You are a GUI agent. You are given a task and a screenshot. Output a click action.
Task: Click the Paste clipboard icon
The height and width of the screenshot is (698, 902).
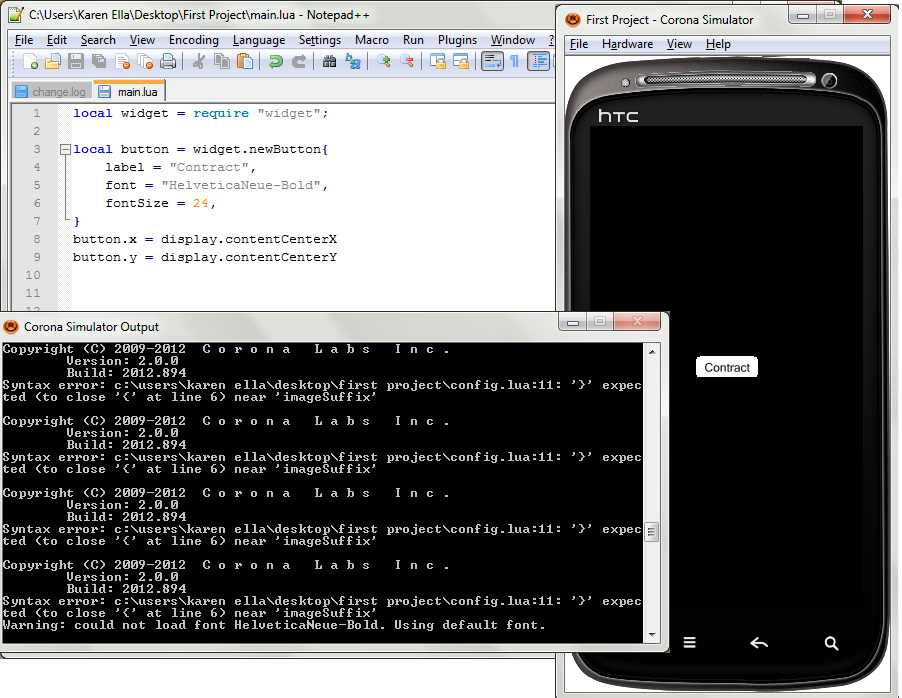pyautogui.click(x=245, y=61)
